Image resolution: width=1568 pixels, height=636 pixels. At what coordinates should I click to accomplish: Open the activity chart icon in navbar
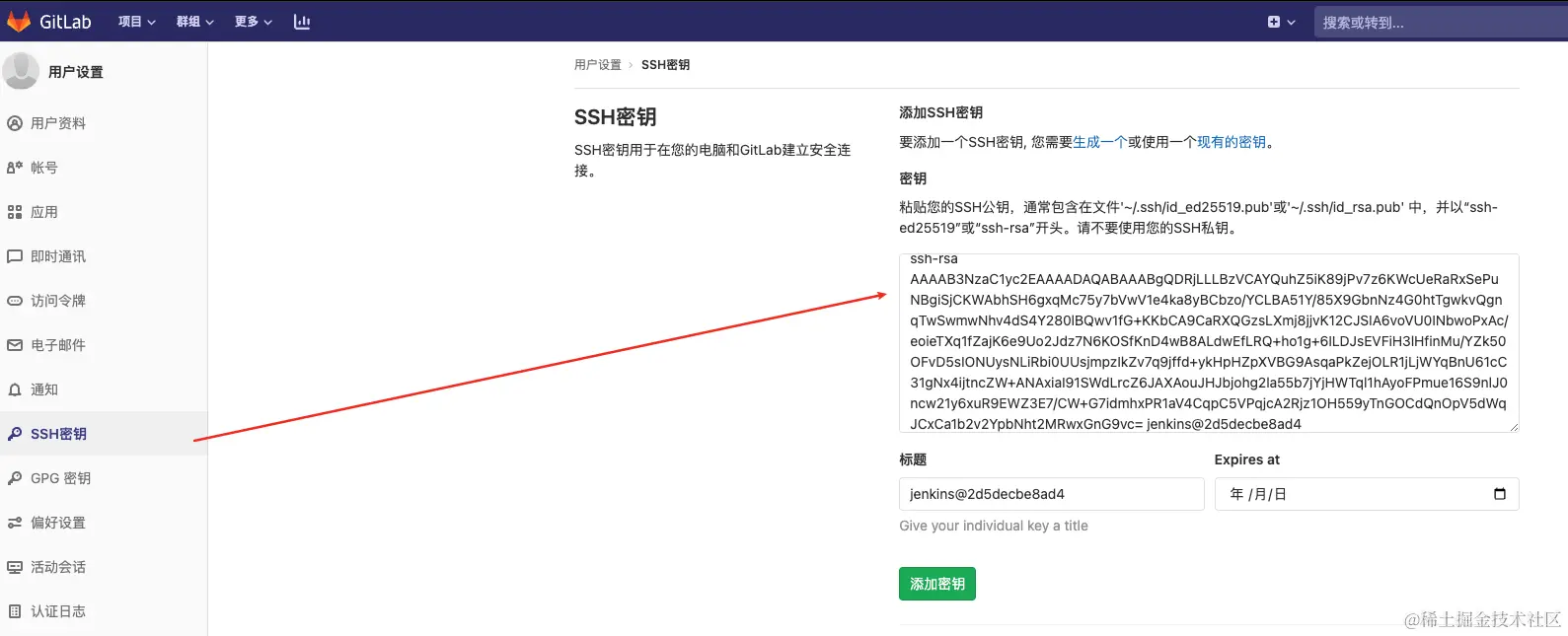[302, 22]
